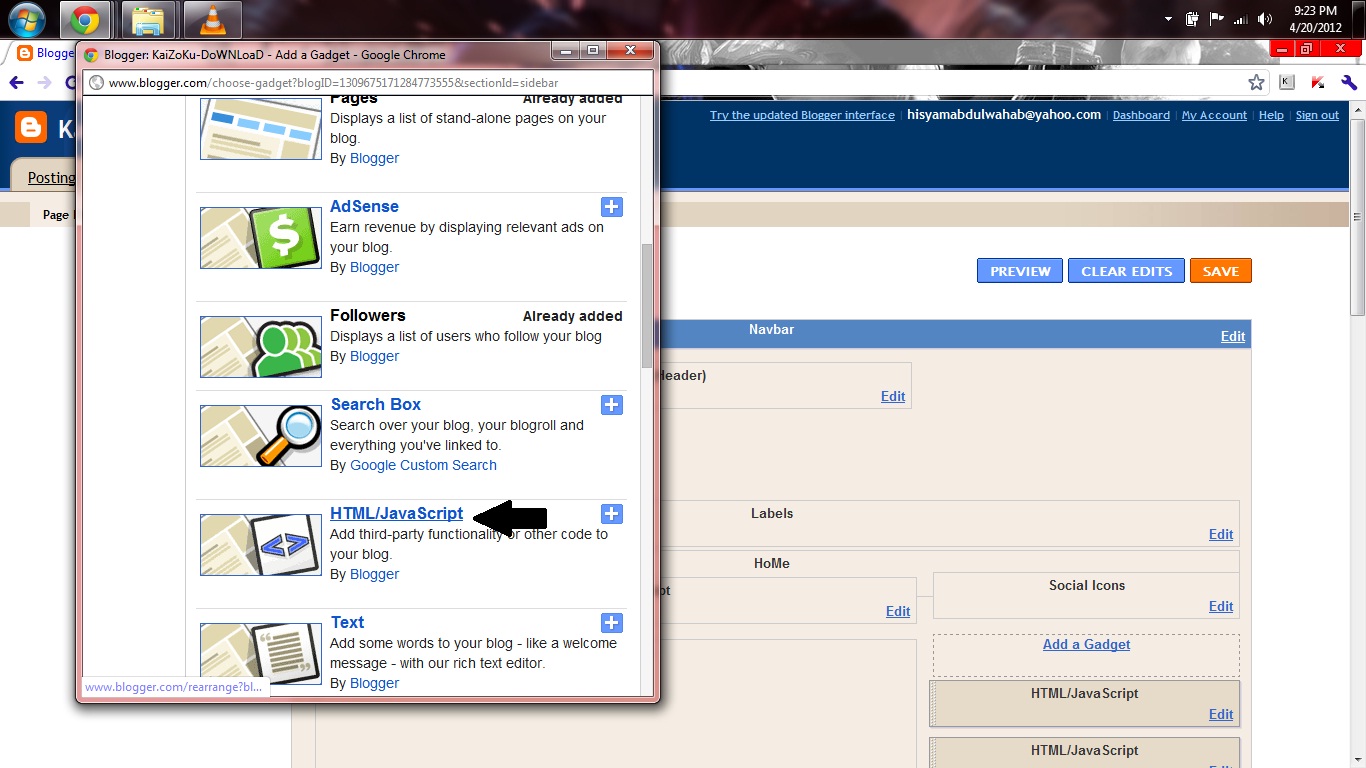Click the PREVIEW button
Viewport: 1366px width, 768px height.
click(1020, 271)
